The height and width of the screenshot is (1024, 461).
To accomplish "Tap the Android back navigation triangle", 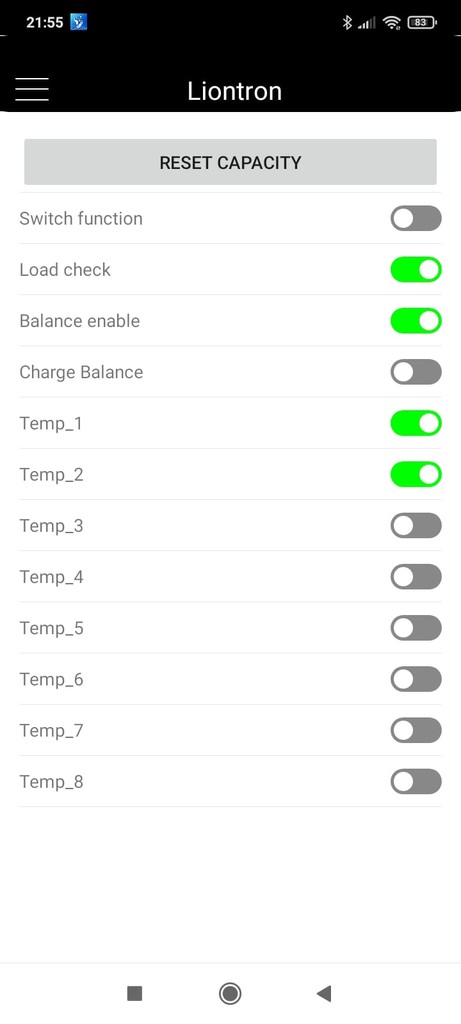I will [324, 993].
